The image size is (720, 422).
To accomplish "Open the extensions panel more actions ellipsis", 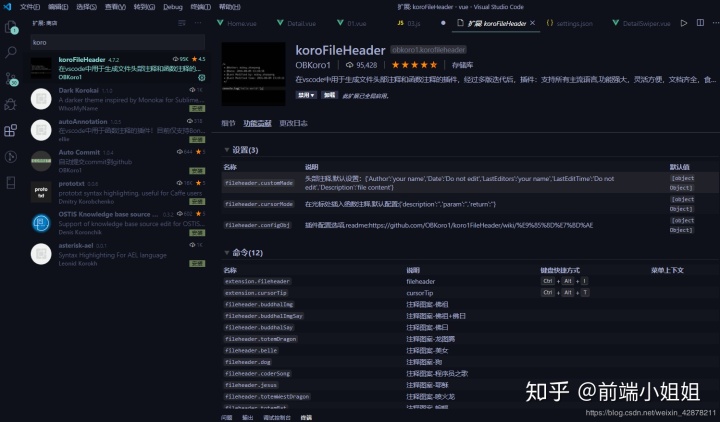I will [x=198, y=23].
